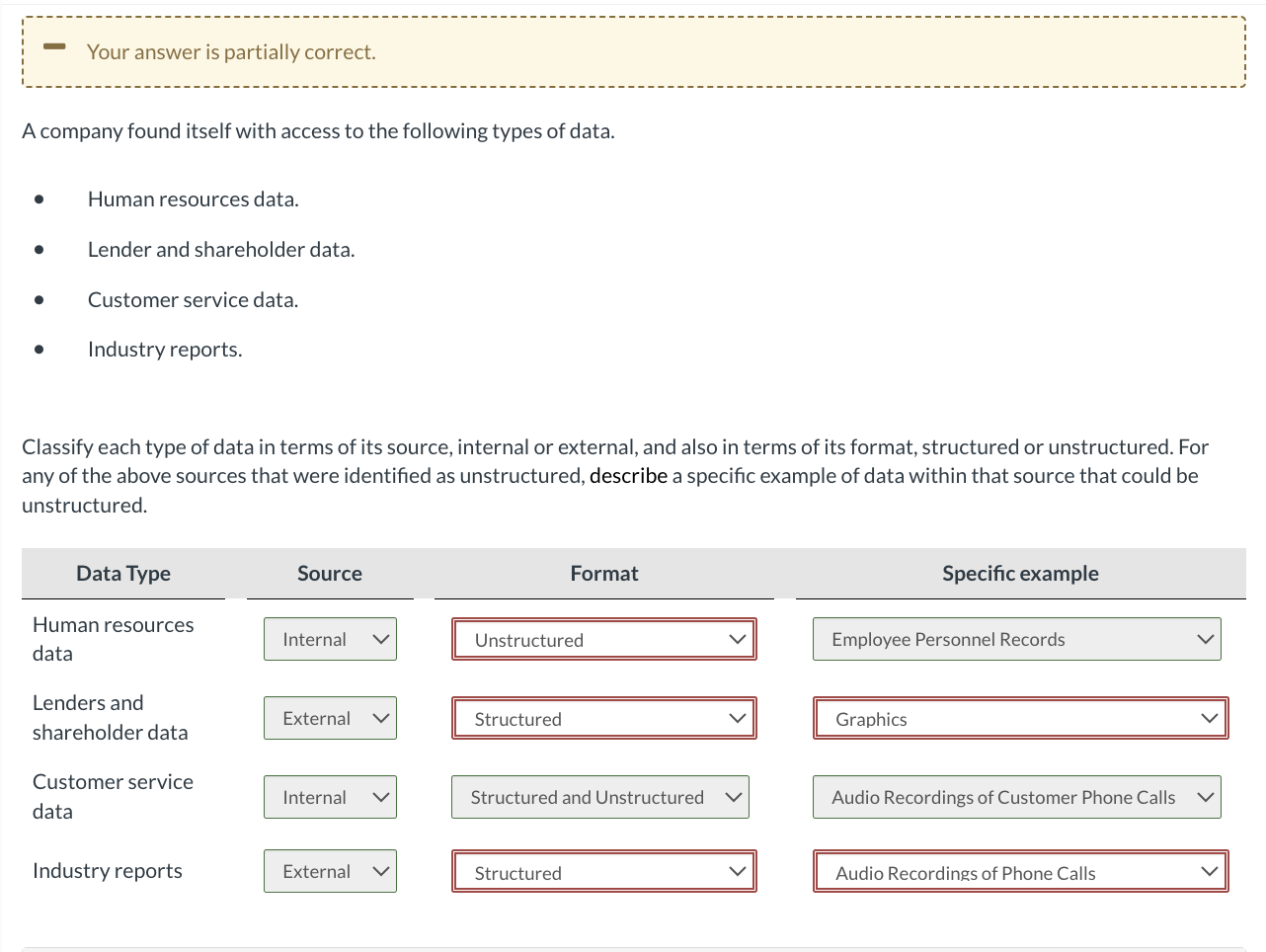Viewport: 1266px width, 952px height.
Task: Click the highlighted word "describe" in the instructions
Action: pyautogui.click(x=628, y=476)
